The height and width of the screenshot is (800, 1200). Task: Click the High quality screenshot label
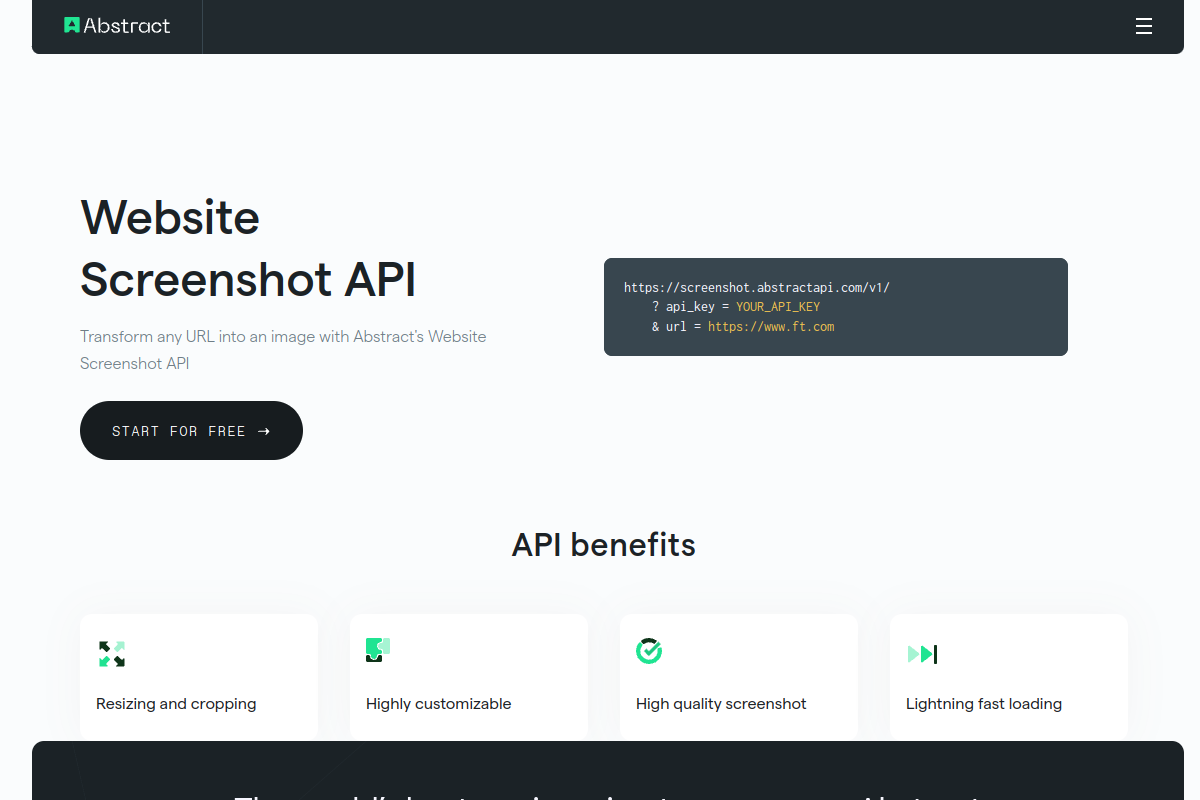pyautogui.click(x=721, y=704)
